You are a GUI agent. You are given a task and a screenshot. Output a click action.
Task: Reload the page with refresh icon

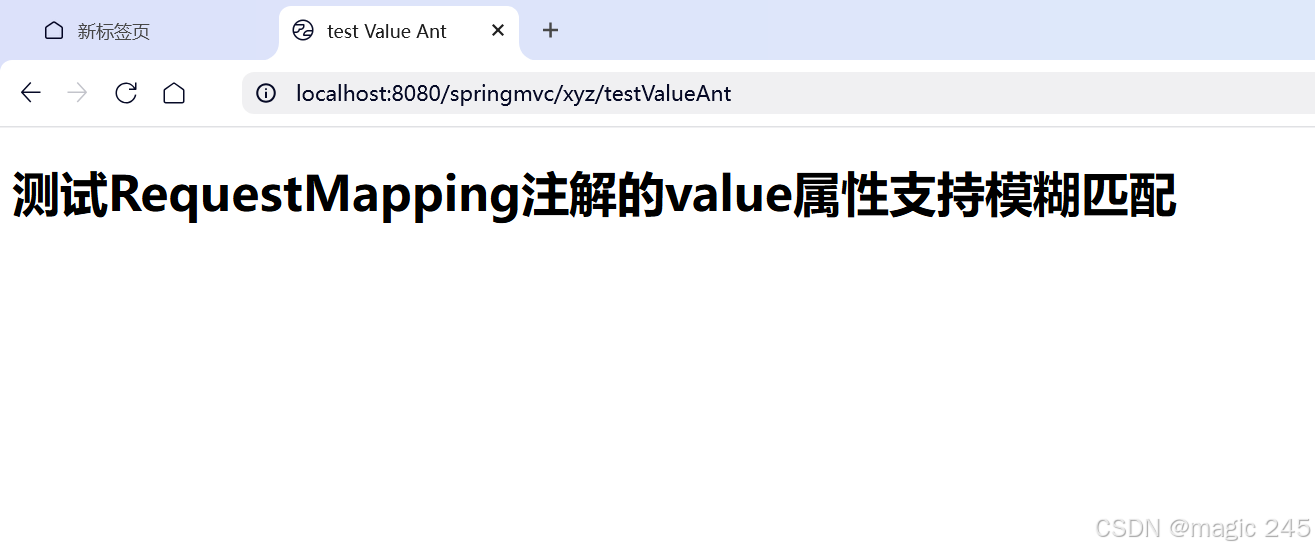(x=126, y=93)
